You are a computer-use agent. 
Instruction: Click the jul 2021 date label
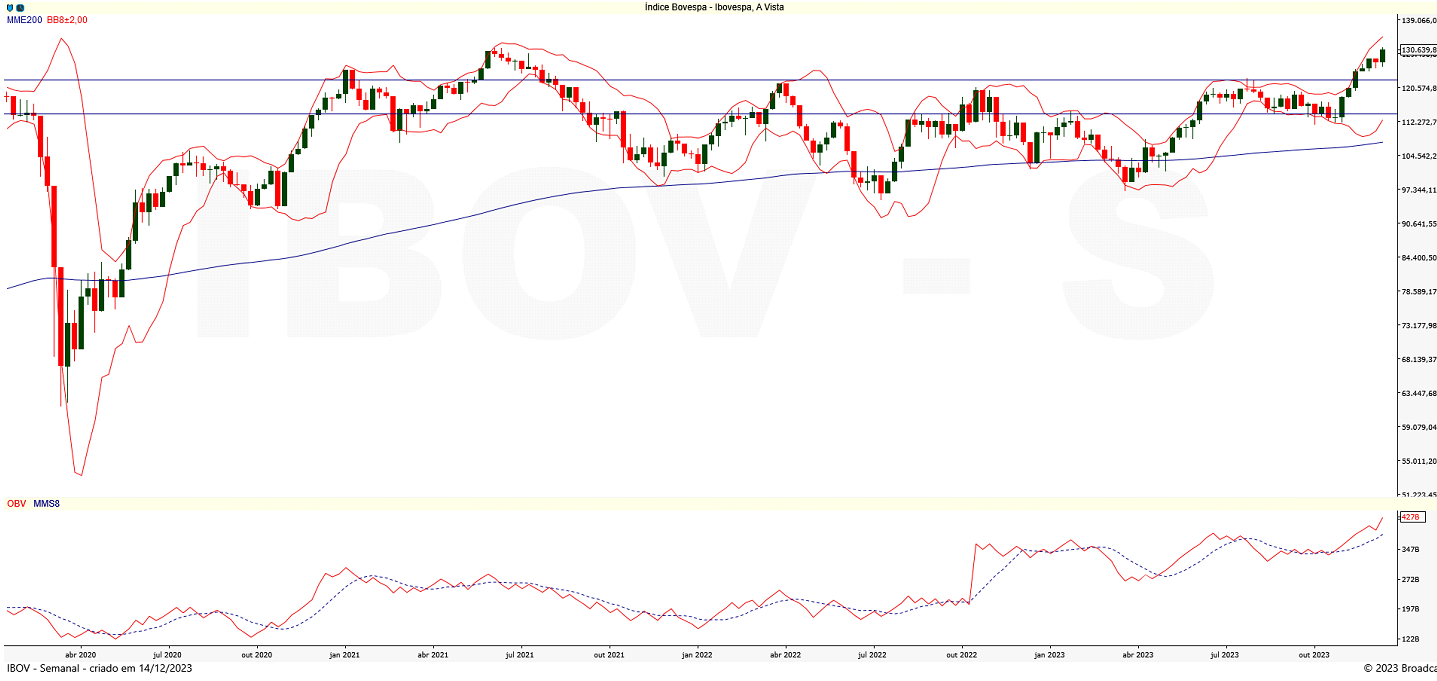coord(519,655)
